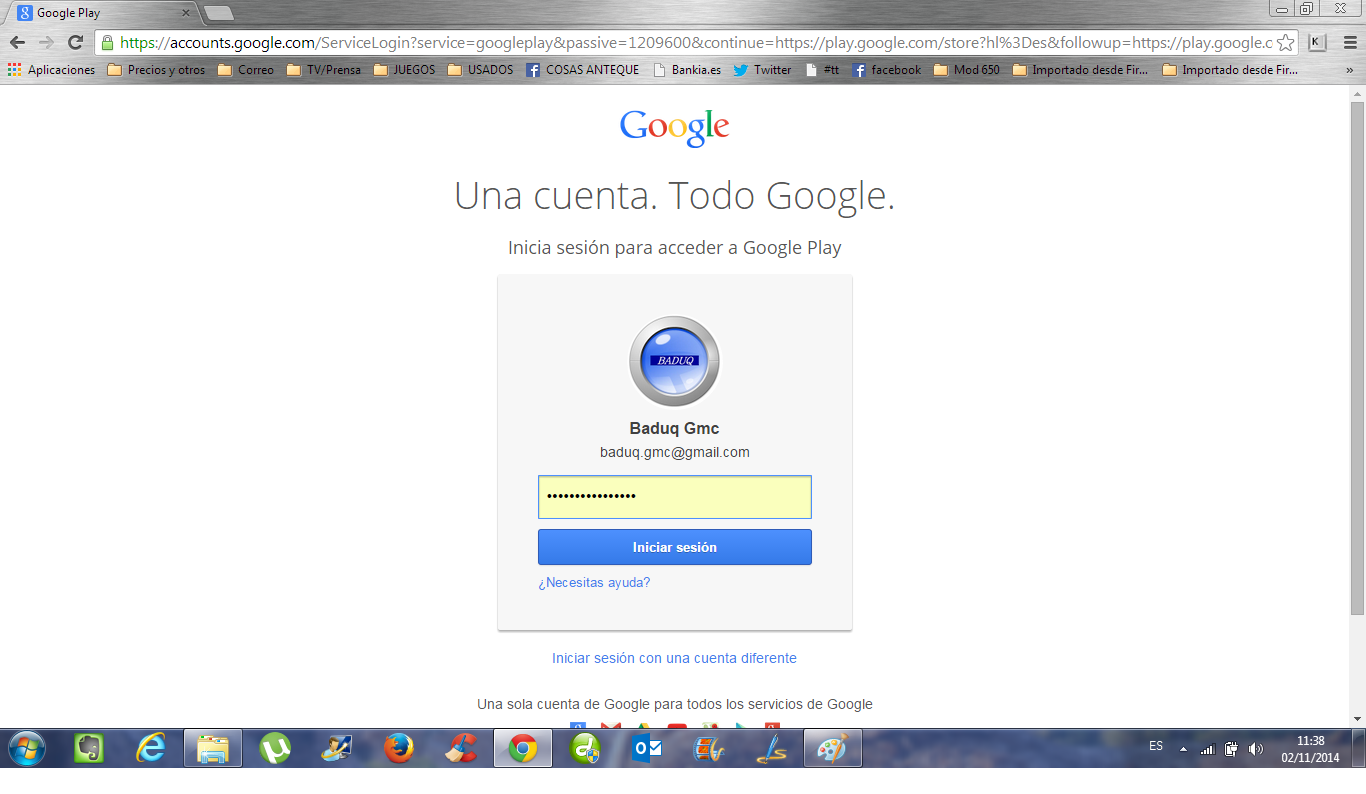The height and width of the screenshot is (794, 1366).
Task: Click the volume speaker tray icon
Action: pos(1256,749)
